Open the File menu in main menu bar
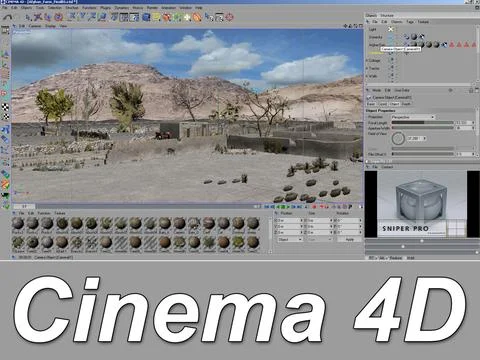This screenshot has width=480, height=360. pos(5,7)
